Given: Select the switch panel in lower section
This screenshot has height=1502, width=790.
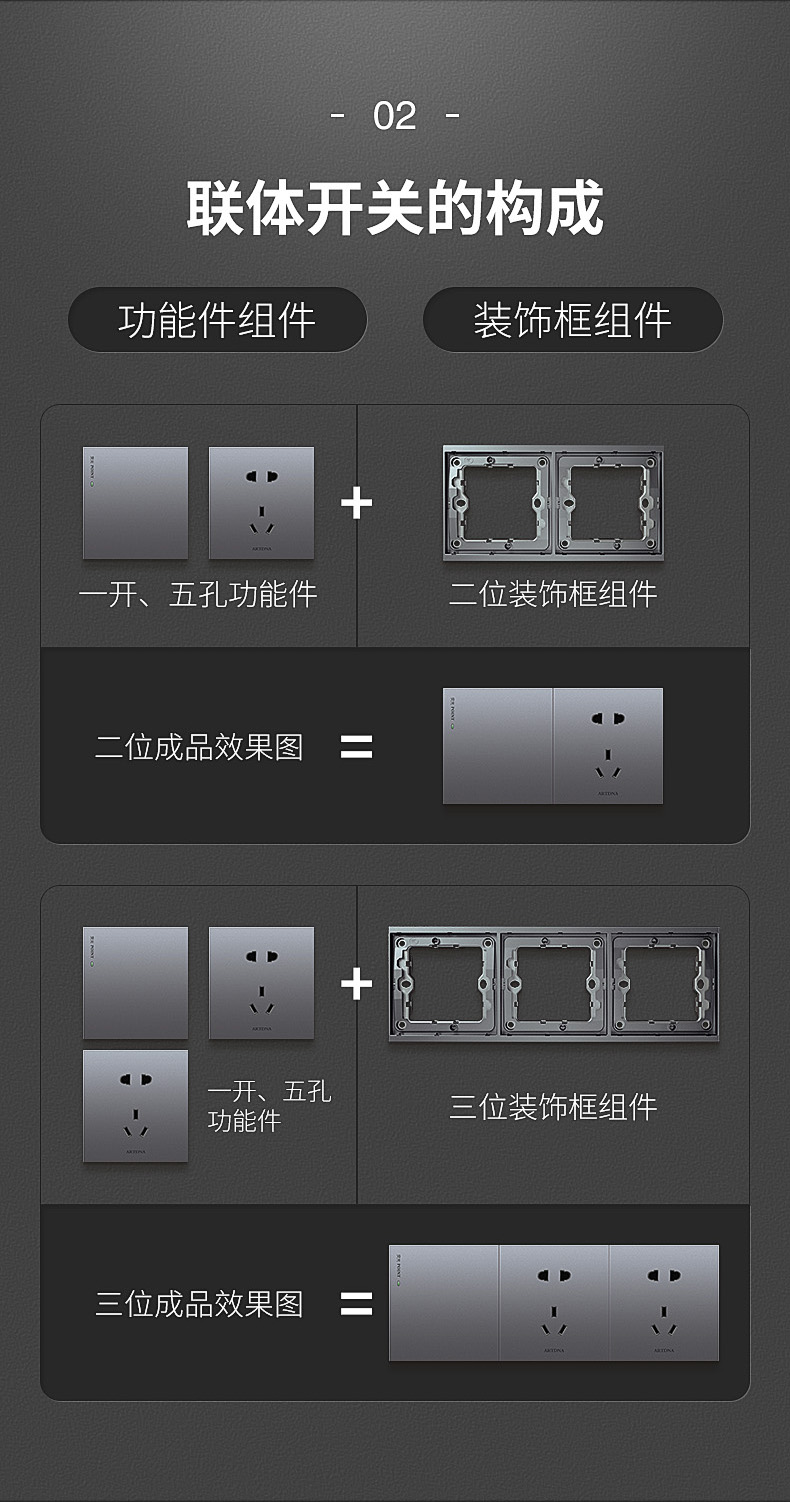Looking at the screenshot, I should 135,983.
